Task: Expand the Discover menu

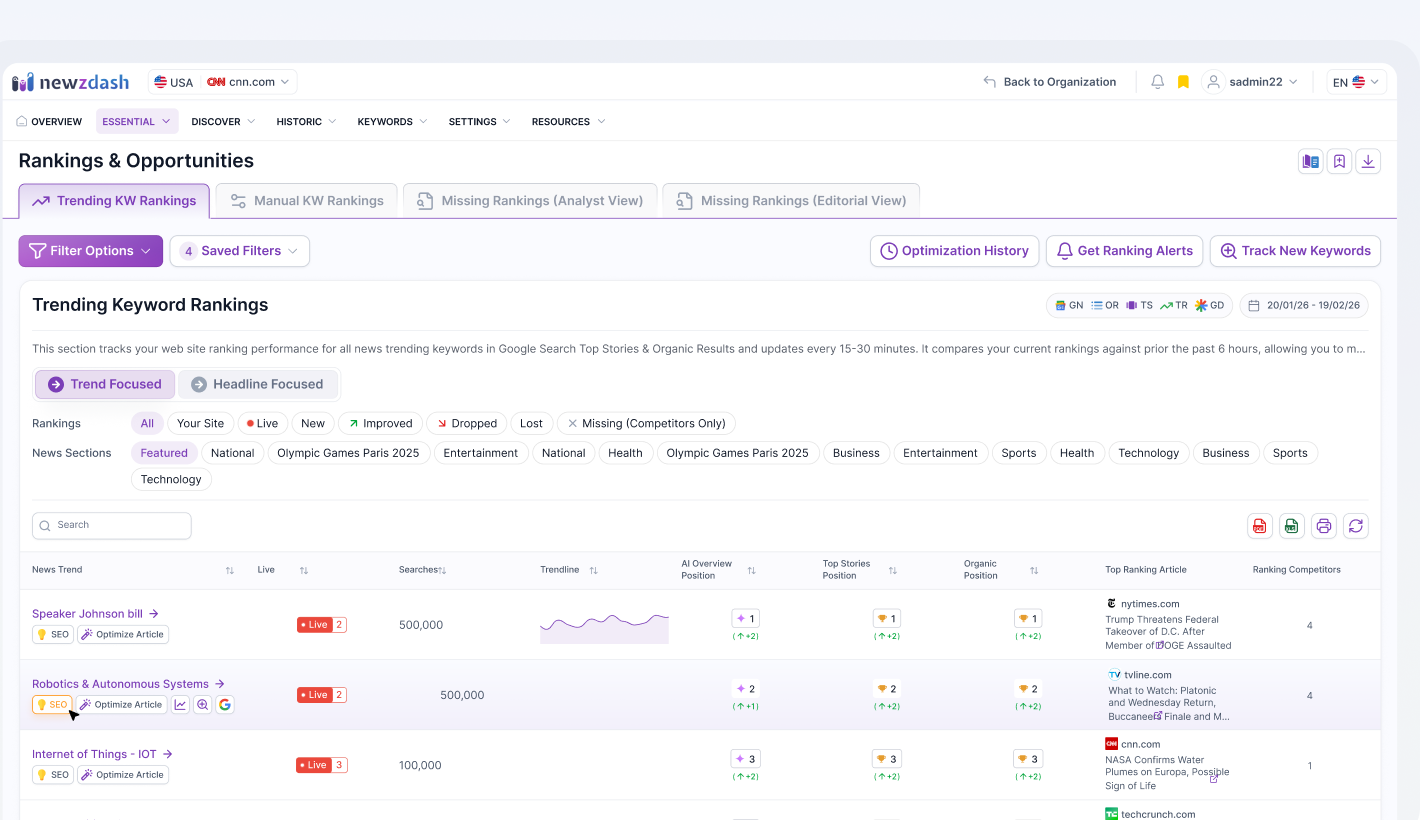Action: [x=223, y=122]
